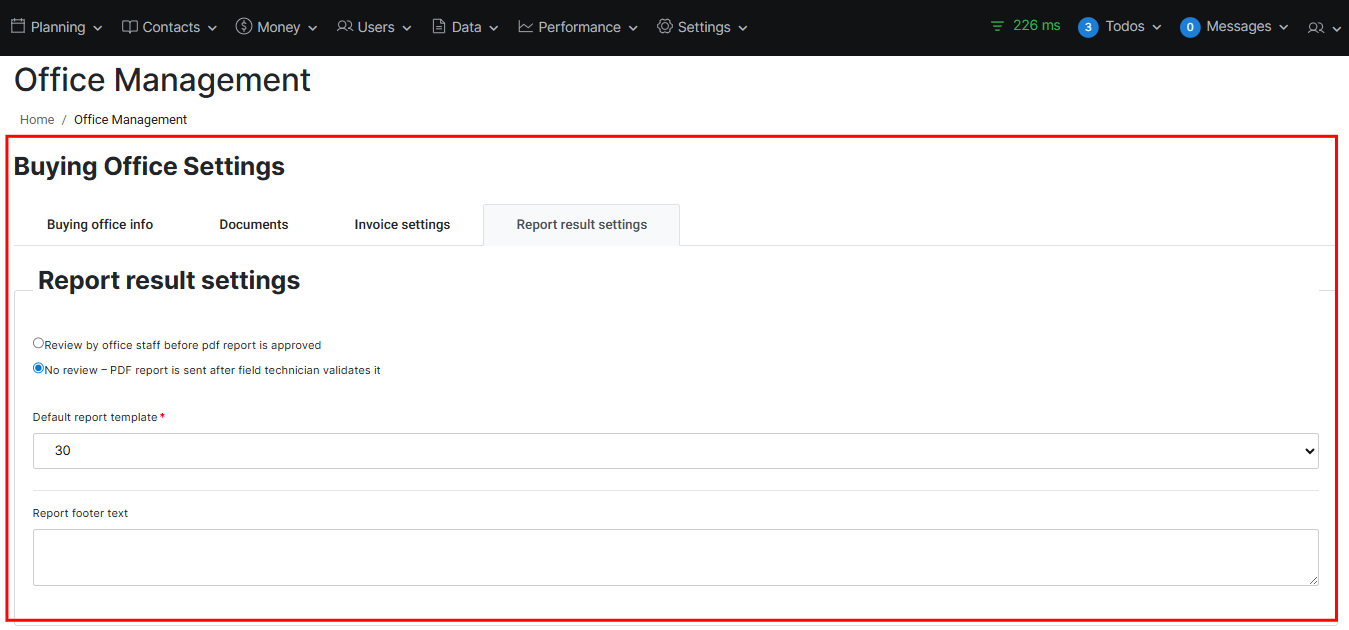1349x630 pixels.
Task: Switch to the Buying office info tab
Action: coord(100,225)
